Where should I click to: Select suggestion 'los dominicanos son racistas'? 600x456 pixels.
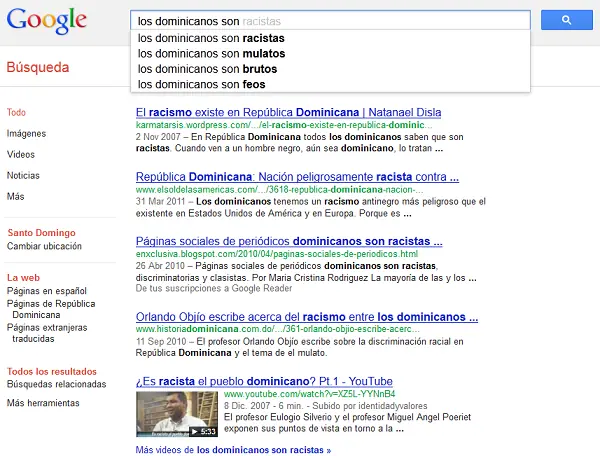pos(330,38)
